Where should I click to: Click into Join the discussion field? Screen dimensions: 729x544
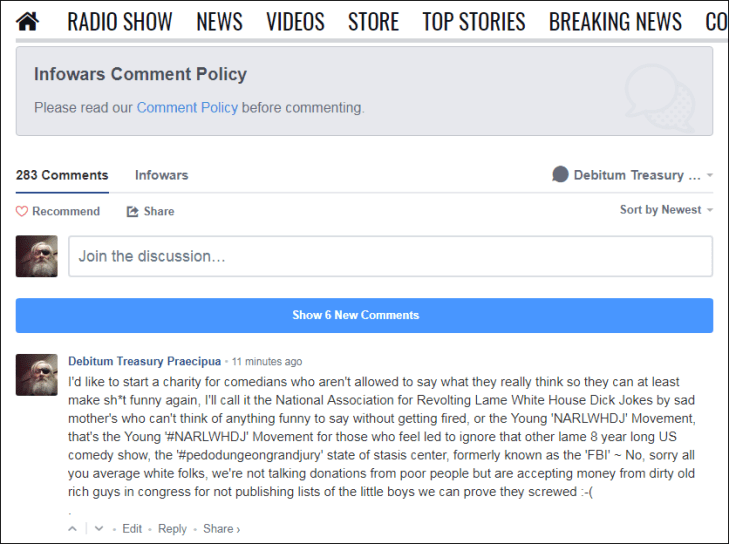[390, 256]
